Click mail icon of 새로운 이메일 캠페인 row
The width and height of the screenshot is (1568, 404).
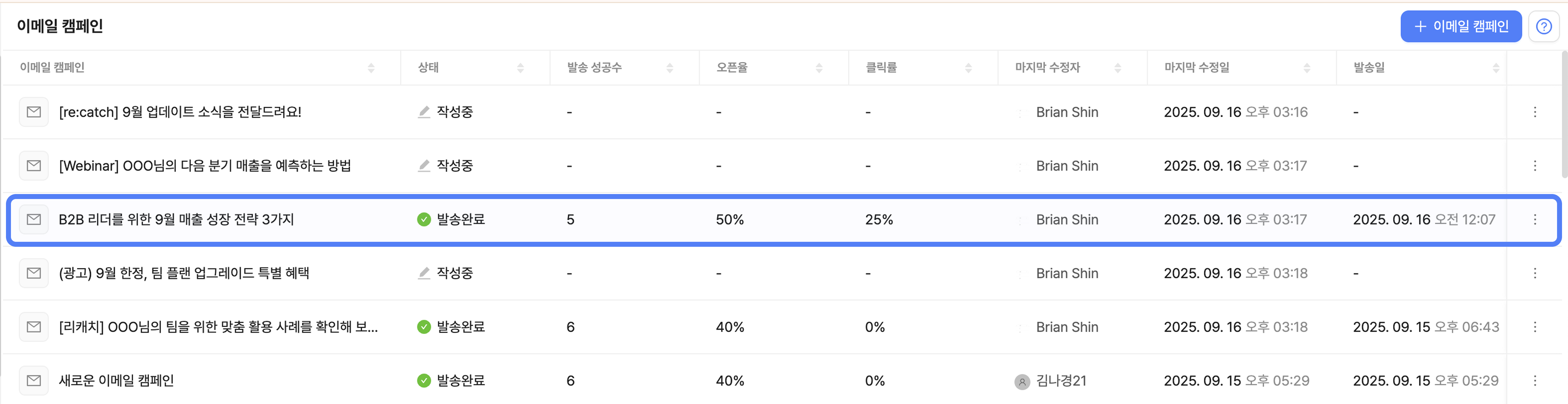pyautogui.click(x=34, y=381)
